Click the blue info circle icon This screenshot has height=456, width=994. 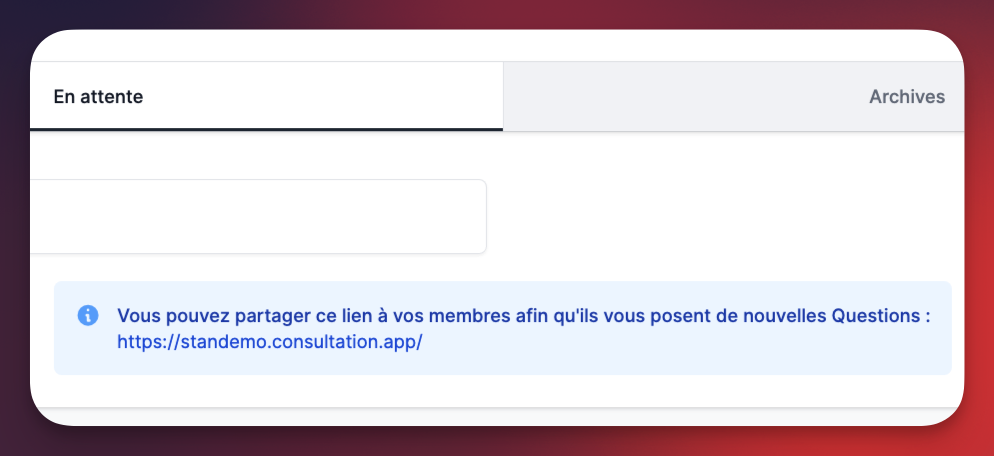tap(88, 316)
